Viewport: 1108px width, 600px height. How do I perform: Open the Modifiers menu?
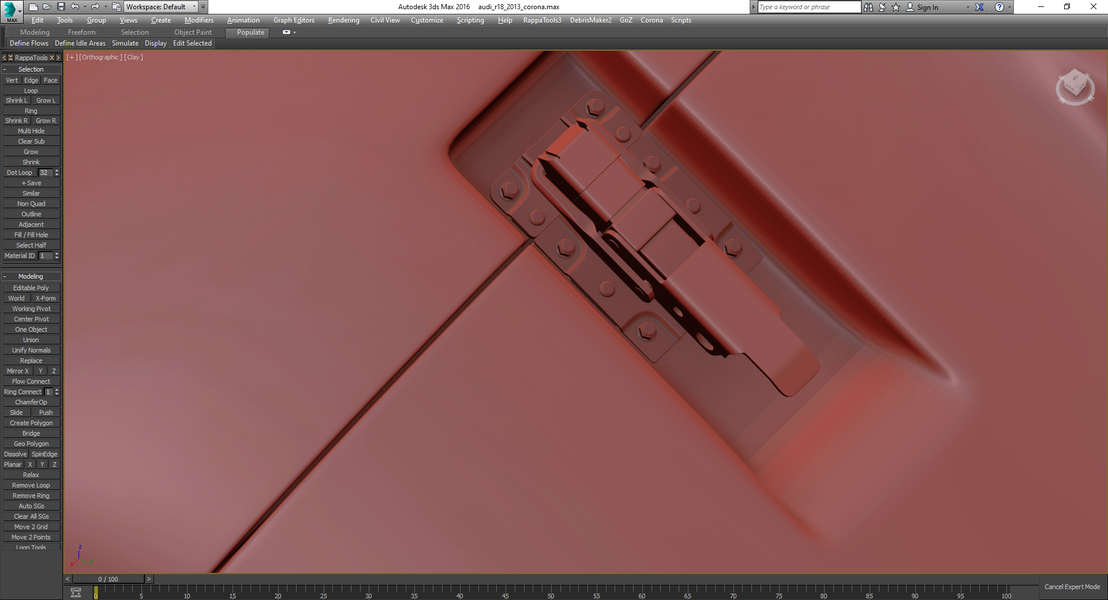[x=199, y=20]
